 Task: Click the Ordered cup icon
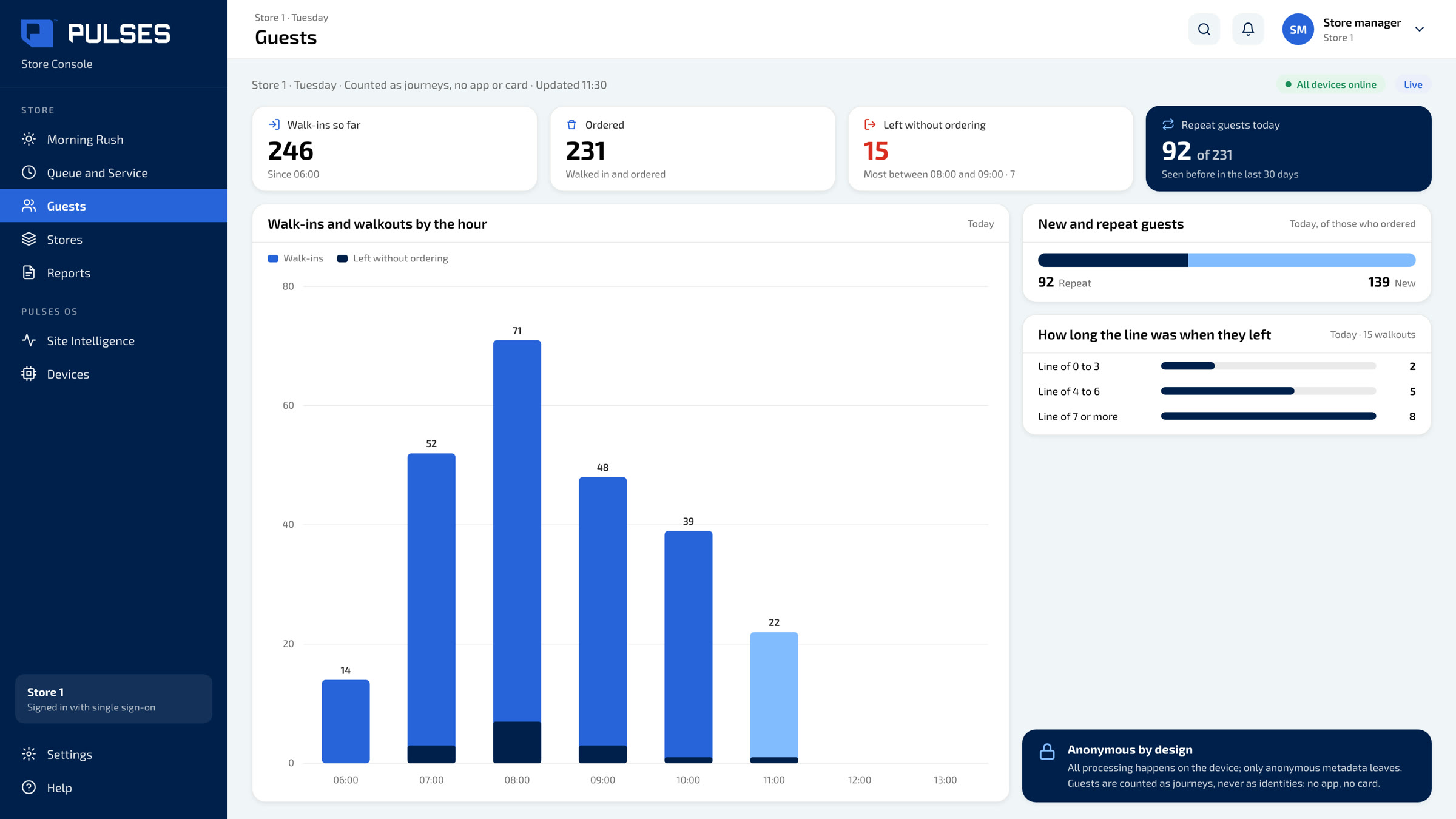pos(571,124)
